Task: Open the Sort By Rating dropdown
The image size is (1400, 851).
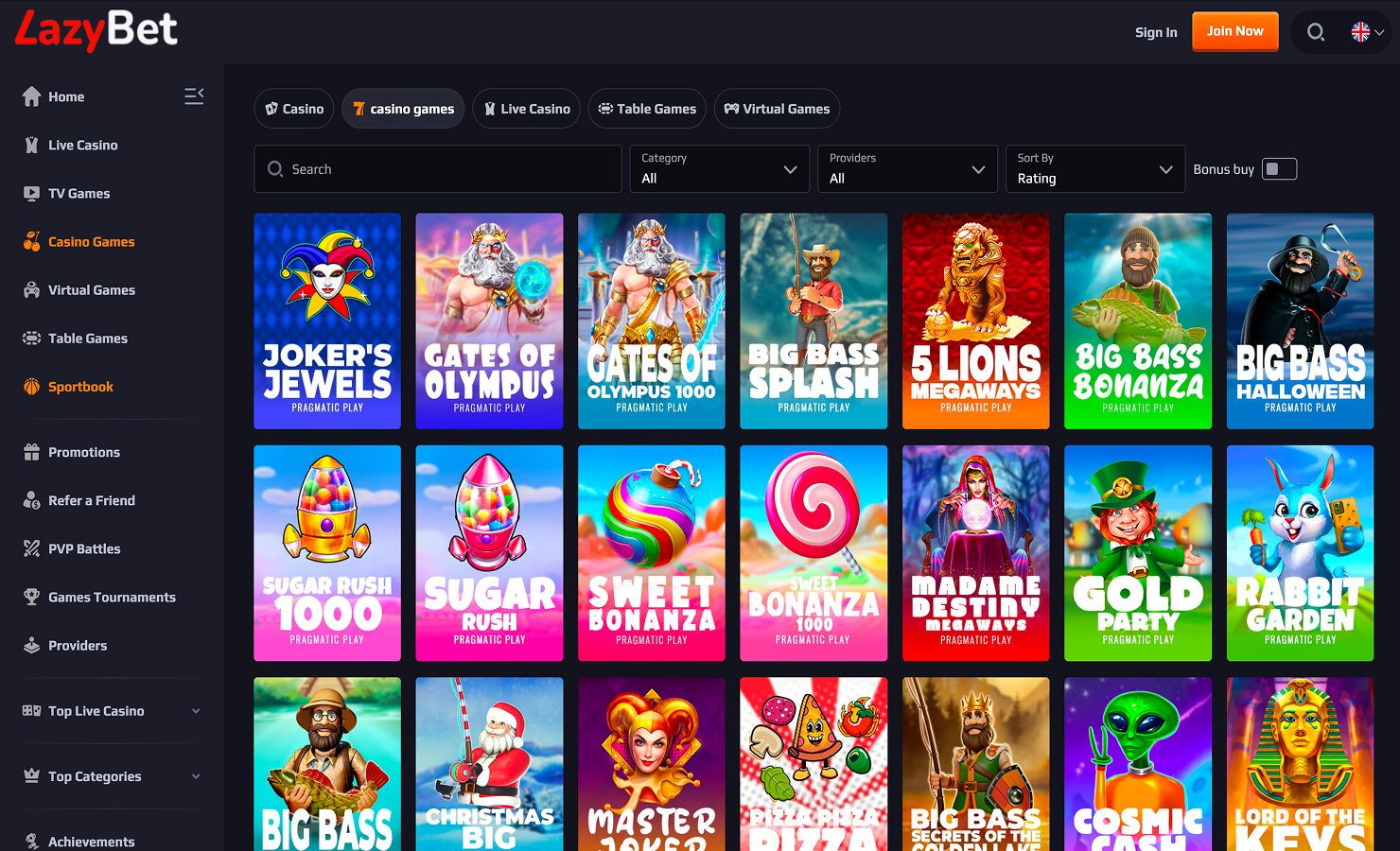Action: [1095, 168]
